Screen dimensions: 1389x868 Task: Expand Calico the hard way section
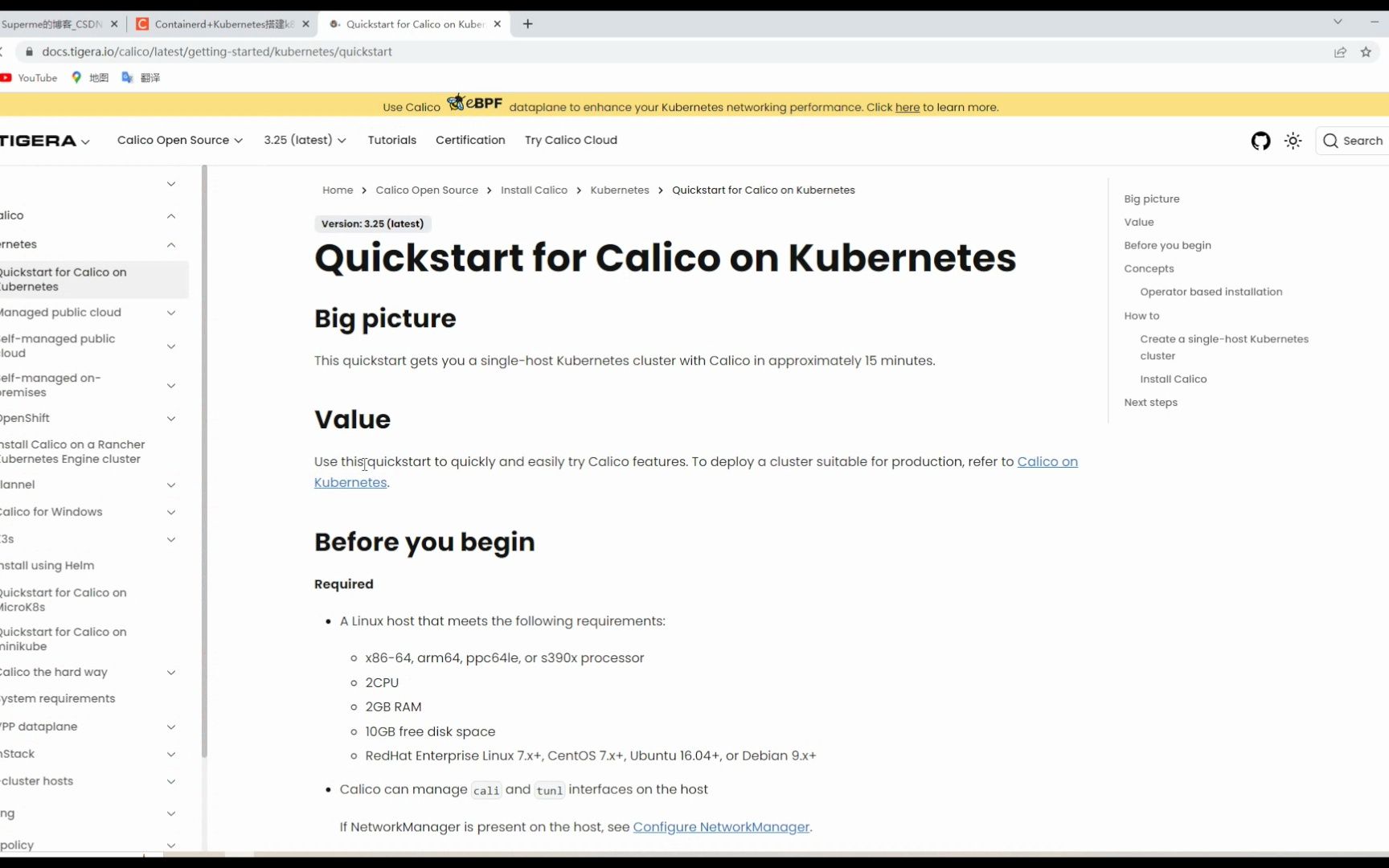pos(171,673)
